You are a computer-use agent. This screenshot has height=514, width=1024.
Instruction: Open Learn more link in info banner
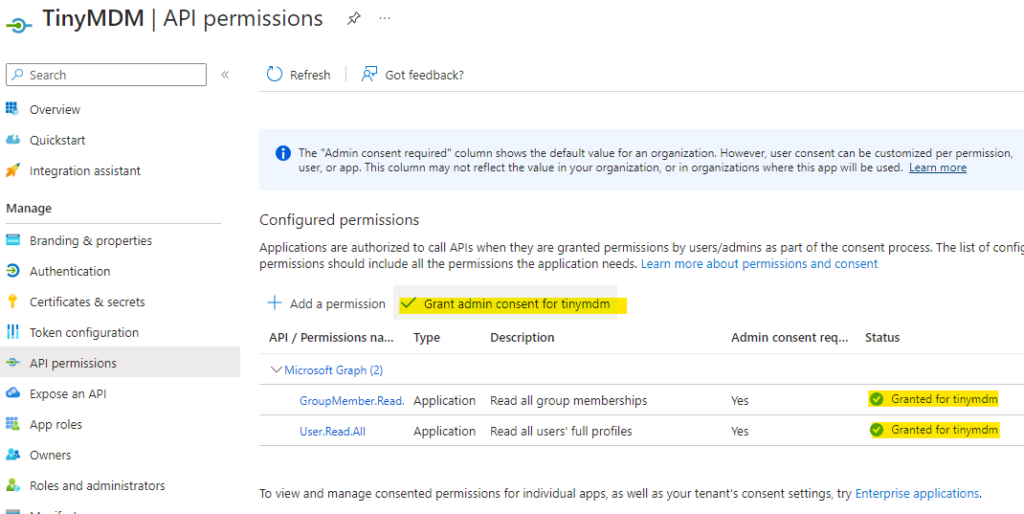pos(937,167)
